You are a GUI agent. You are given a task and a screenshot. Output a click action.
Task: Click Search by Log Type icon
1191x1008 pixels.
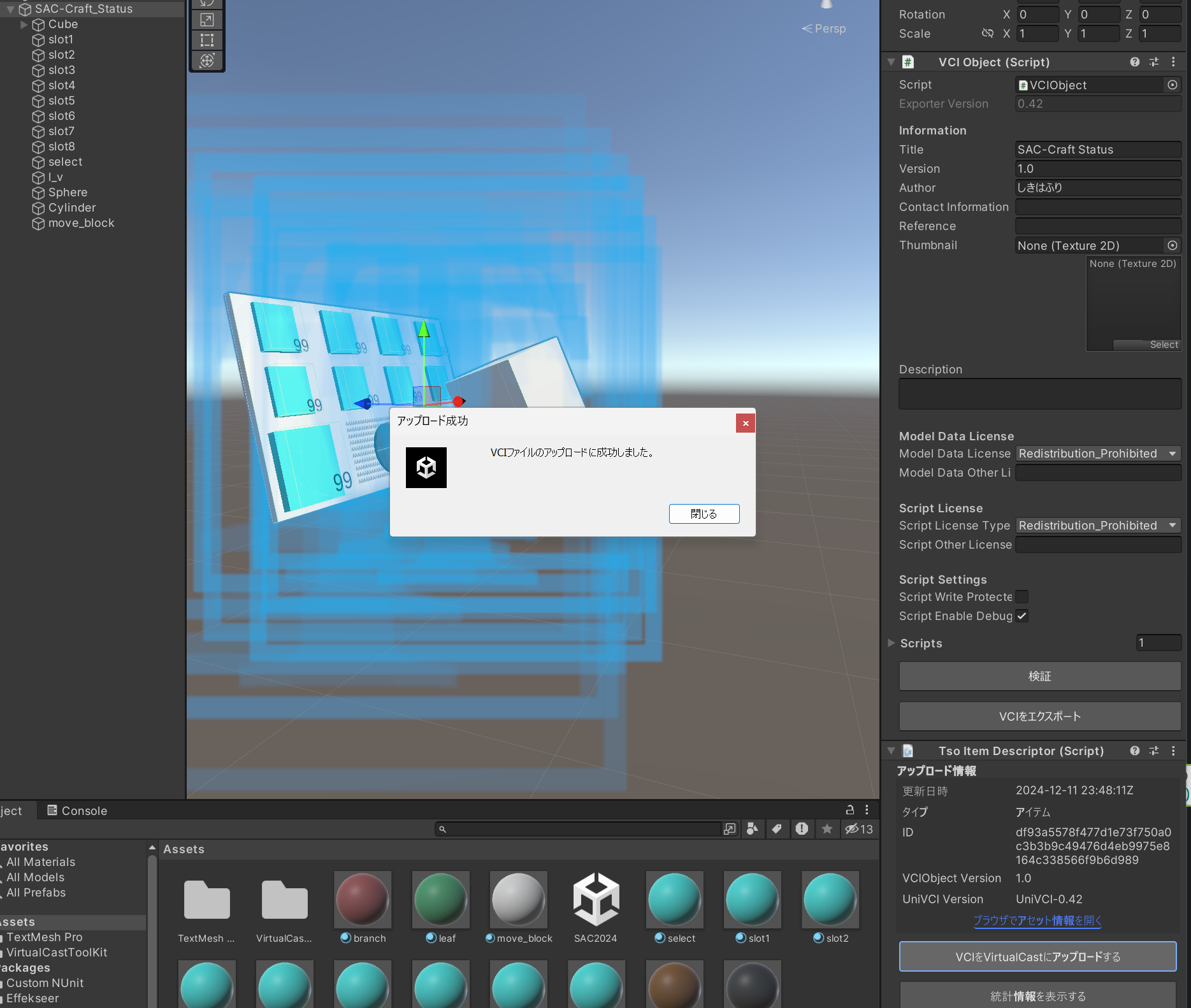click(x=802, y=828)
